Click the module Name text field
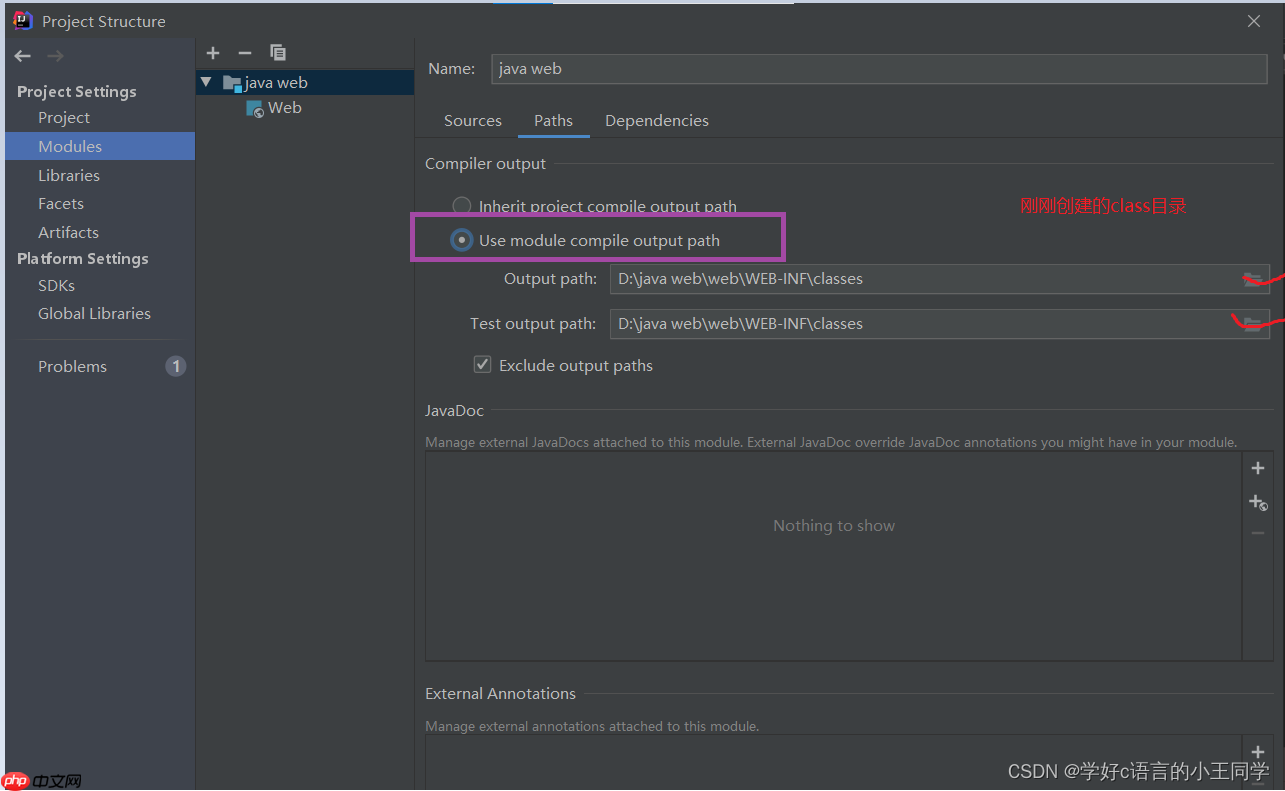 (880, 69)
